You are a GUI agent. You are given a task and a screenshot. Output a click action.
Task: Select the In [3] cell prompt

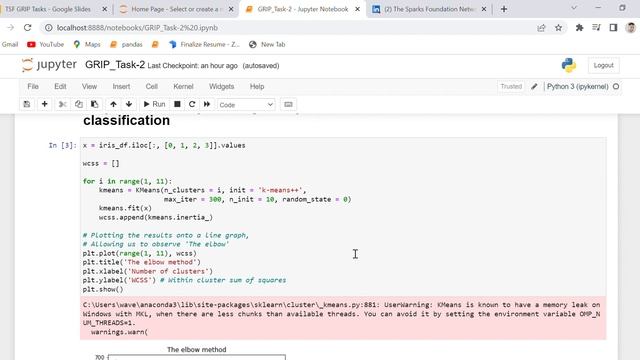pos(62,145)
